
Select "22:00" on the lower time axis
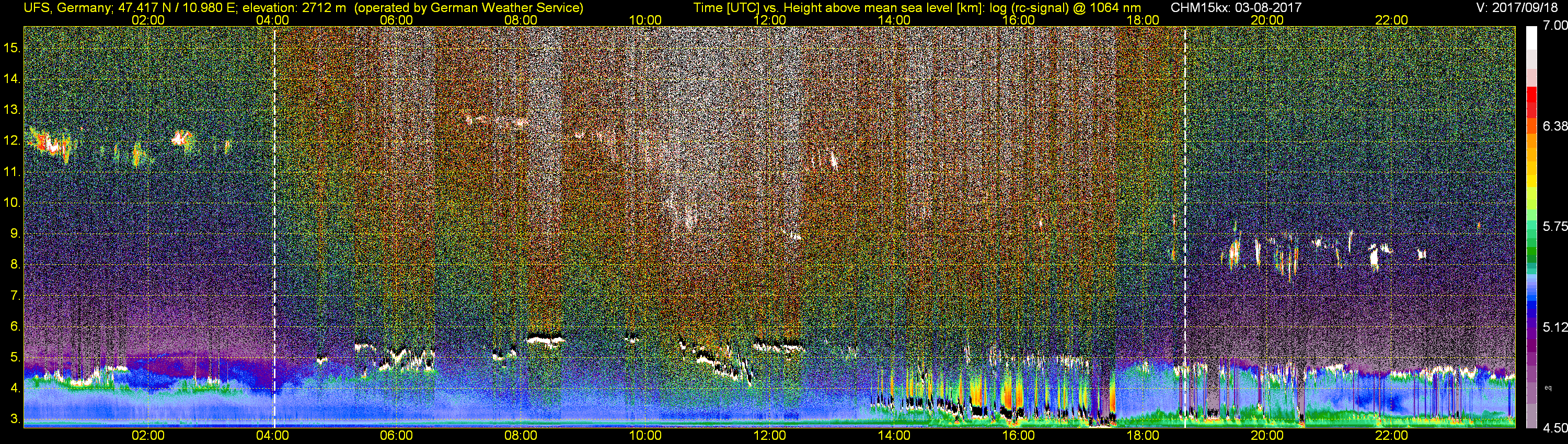click(1391, 436)
